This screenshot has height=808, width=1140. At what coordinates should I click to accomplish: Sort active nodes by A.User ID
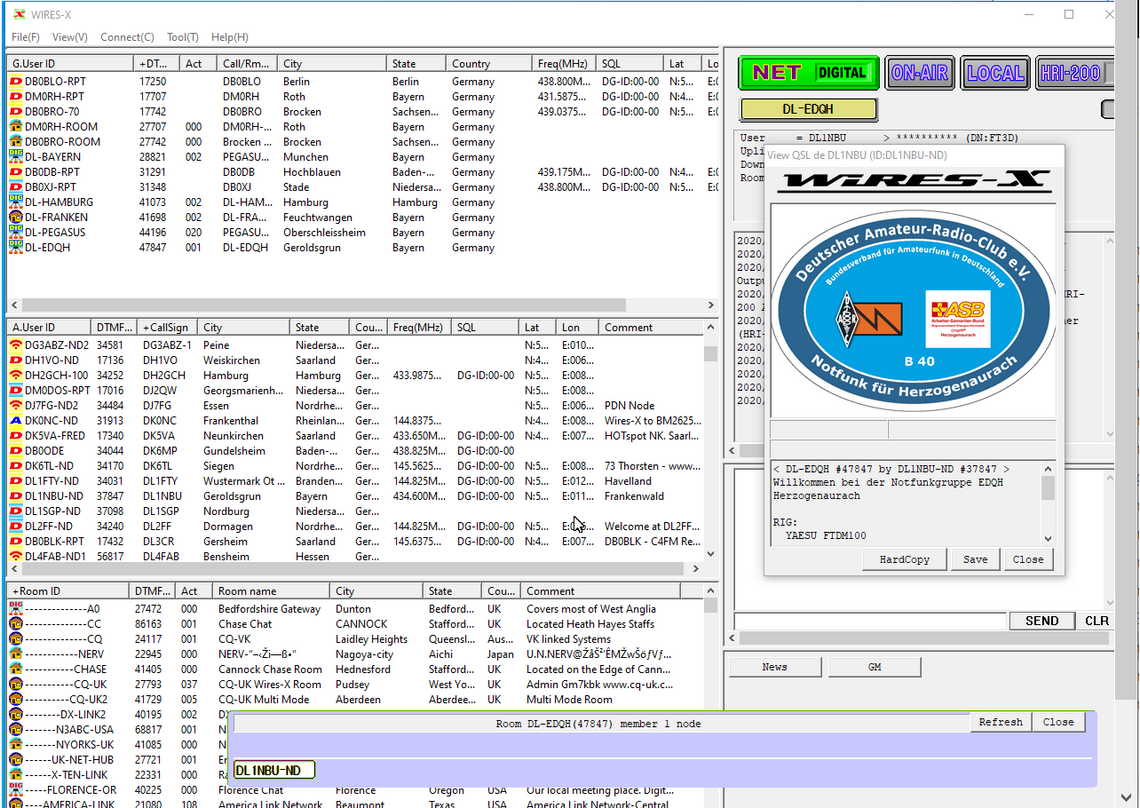point(49,327)
